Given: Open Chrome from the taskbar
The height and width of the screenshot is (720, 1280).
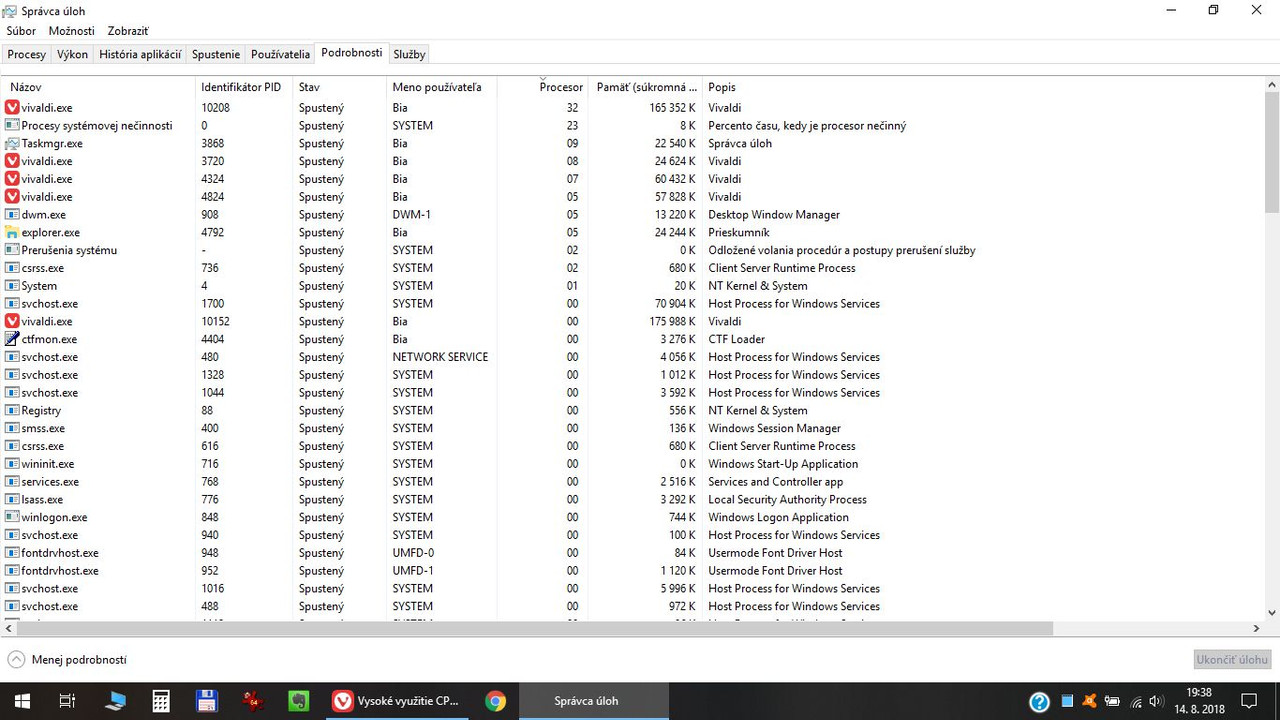Looking at the screenshot, I should (x=495, y=701).
